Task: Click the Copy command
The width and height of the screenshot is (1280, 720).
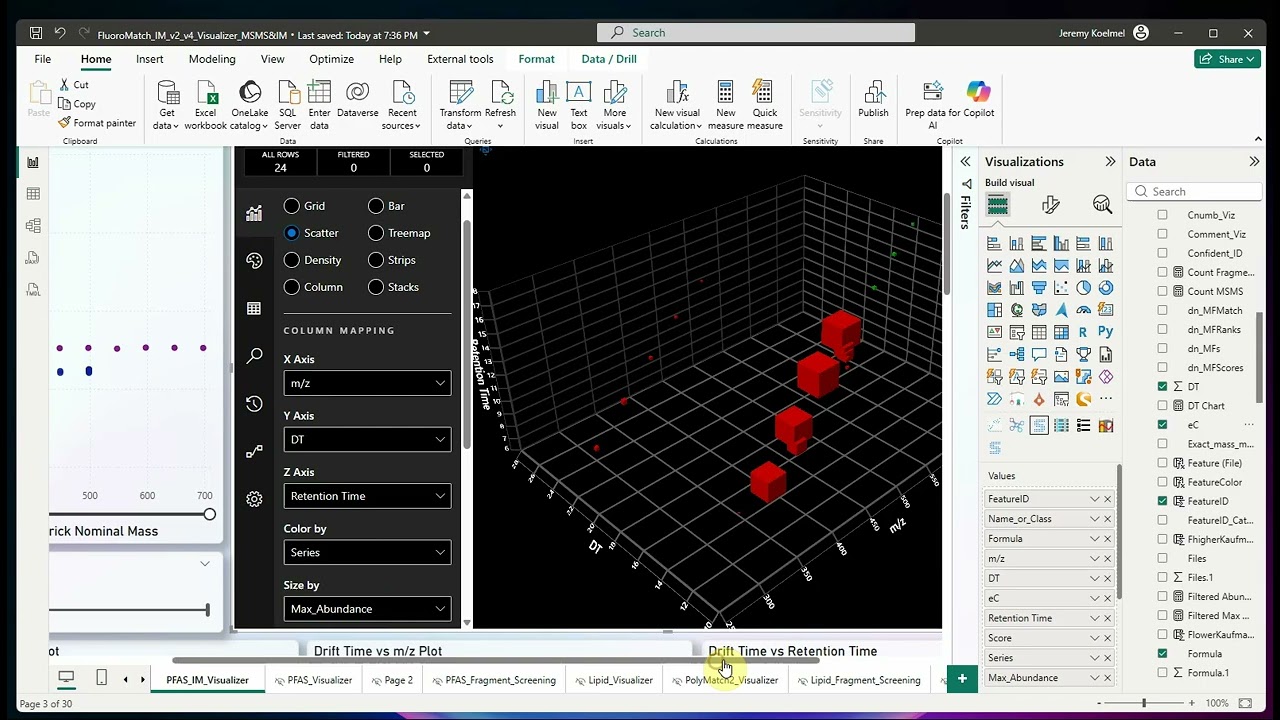Action: coord(77,104)
